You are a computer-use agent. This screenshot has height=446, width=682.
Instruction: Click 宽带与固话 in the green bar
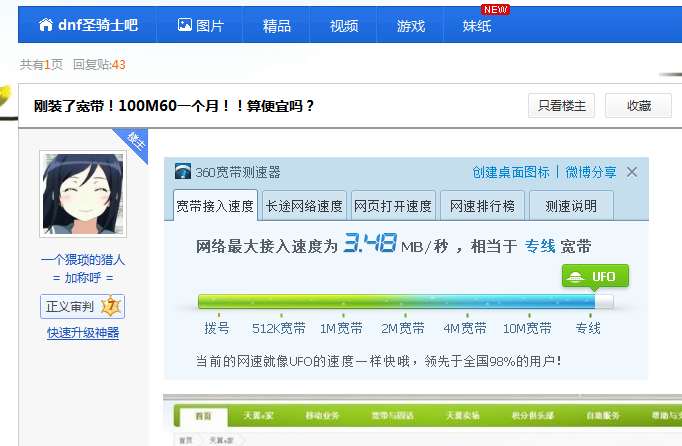tap(392, 416)
